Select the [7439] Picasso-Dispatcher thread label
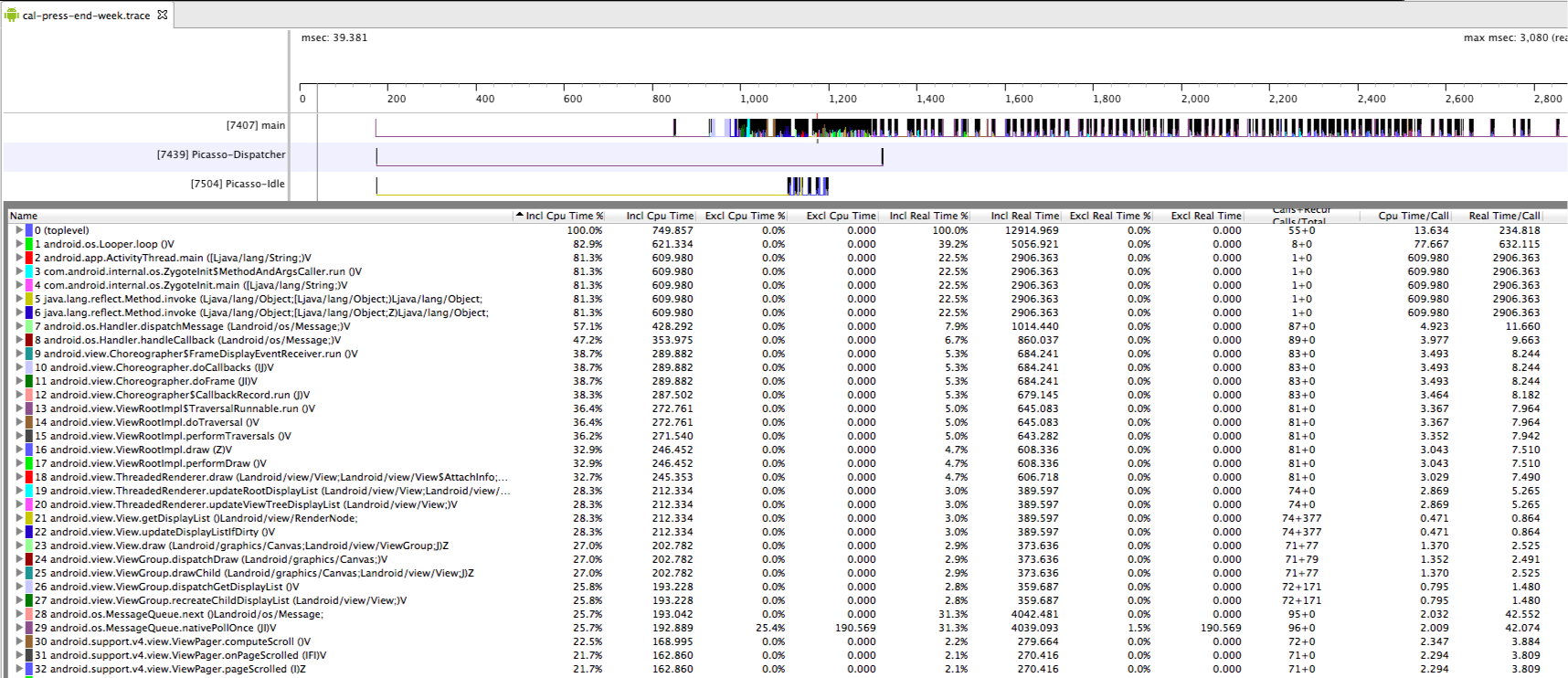Screen dimensions: 1568x678 (x=220, y=154)
